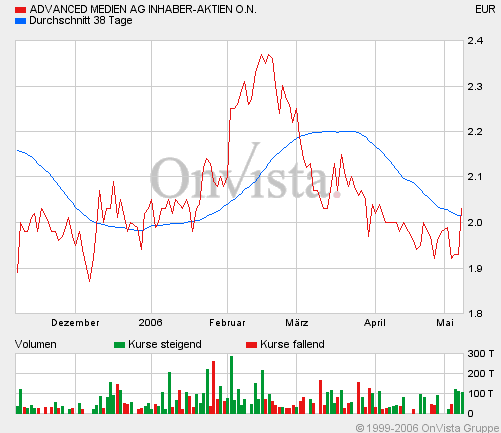Click the 1.8 price axis label
The image size is (501, 433).
pos(475,314)
